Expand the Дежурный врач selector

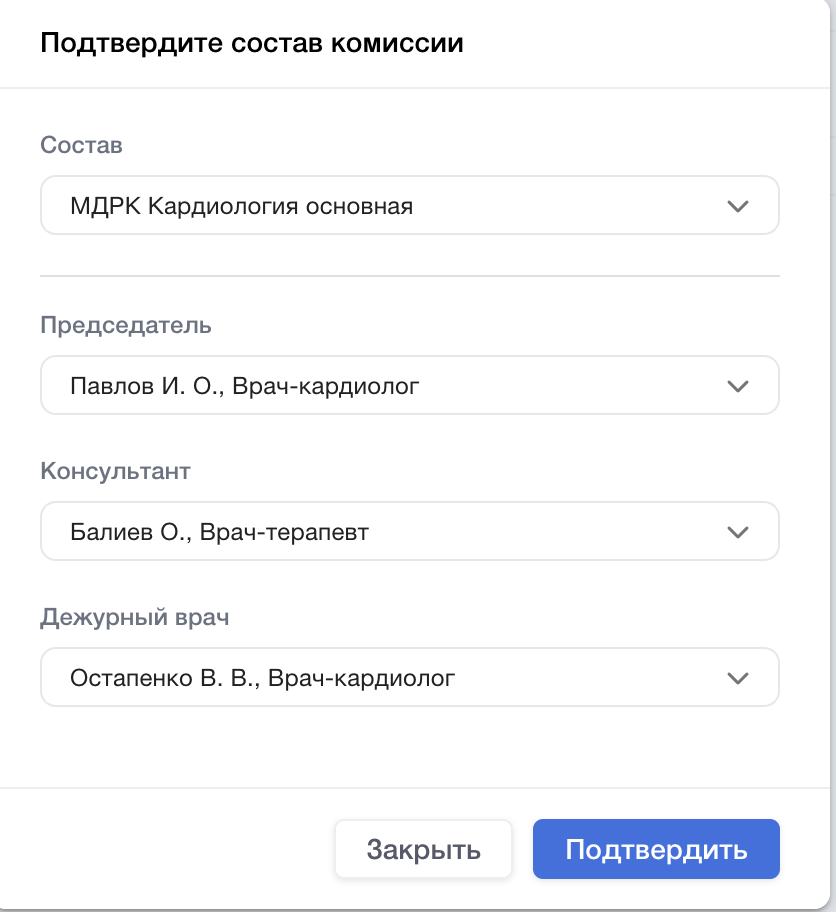click(x=409, y=678)
